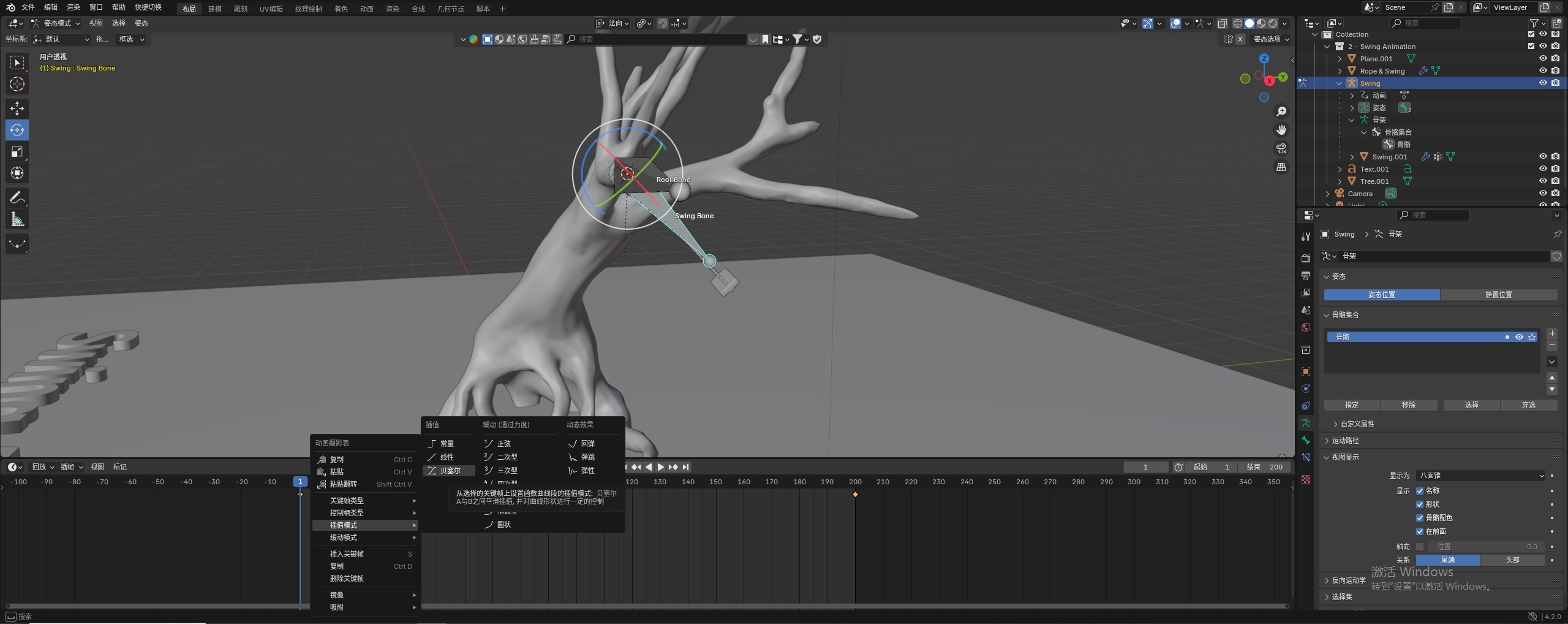Click new collection icon in outliner header

(x=1556, y=23)
